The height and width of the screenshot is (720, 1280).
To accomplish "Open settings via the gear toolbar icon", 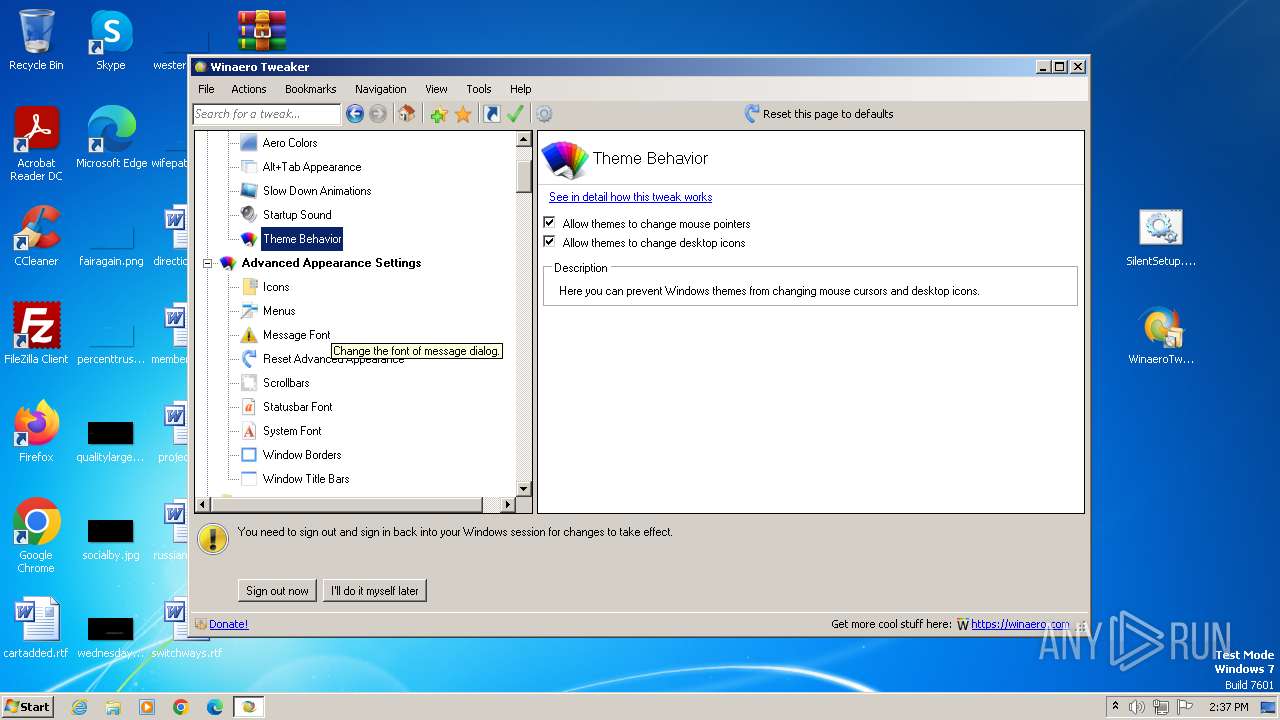I will coord(544,114).
